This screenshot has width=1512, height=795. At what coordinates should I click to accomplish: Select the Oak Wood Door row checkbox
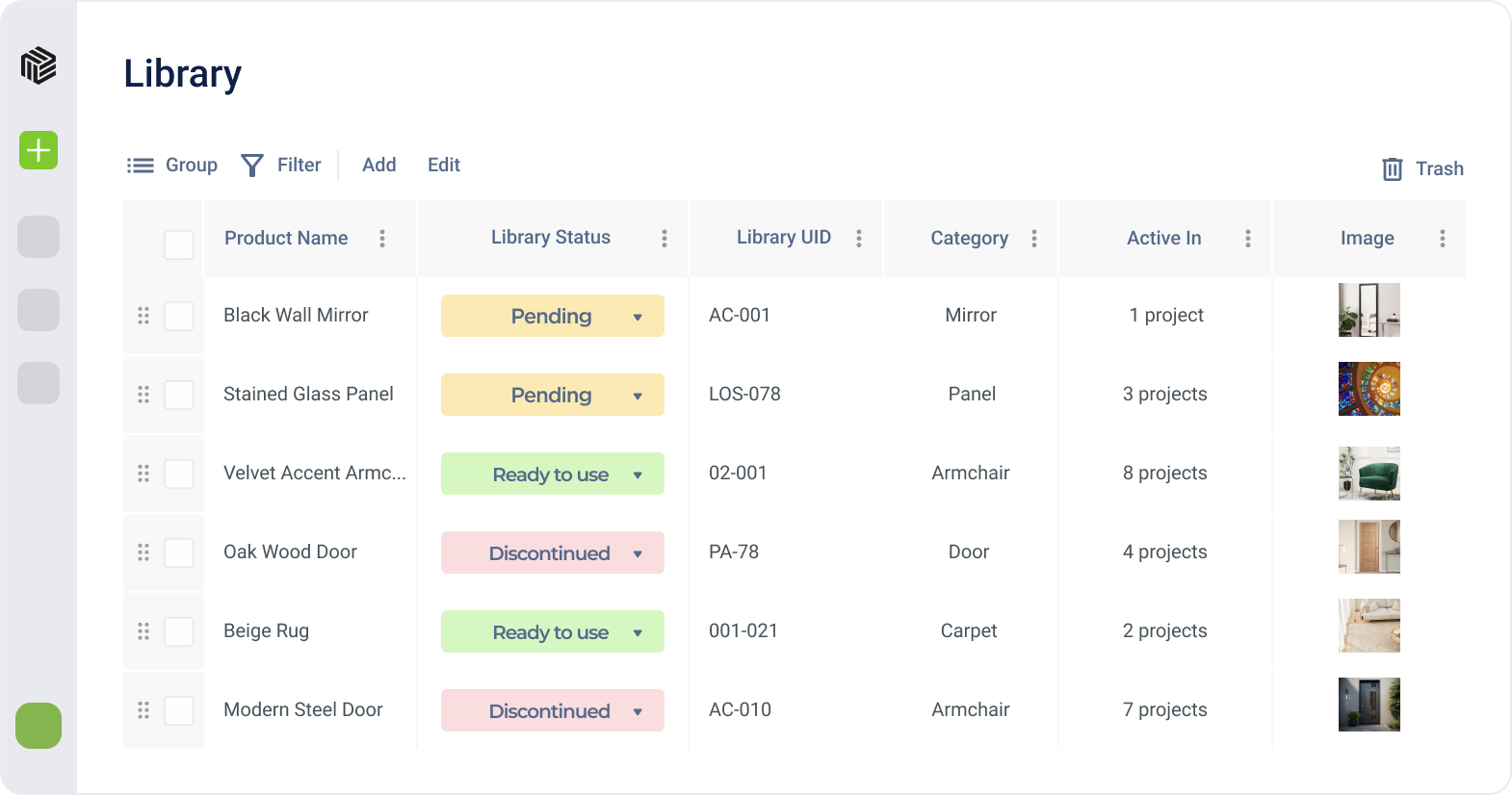(x=179, y=552)
